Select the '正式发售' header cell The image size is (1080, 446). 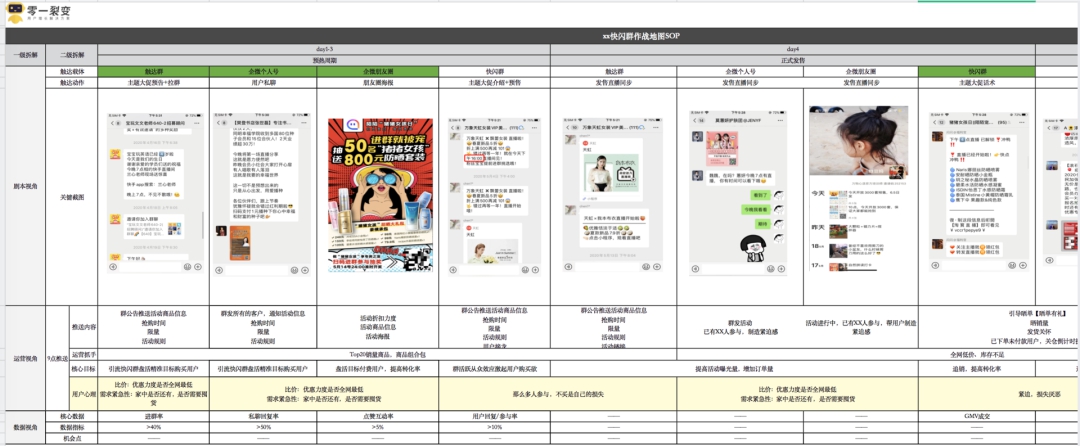coord(790,60)
